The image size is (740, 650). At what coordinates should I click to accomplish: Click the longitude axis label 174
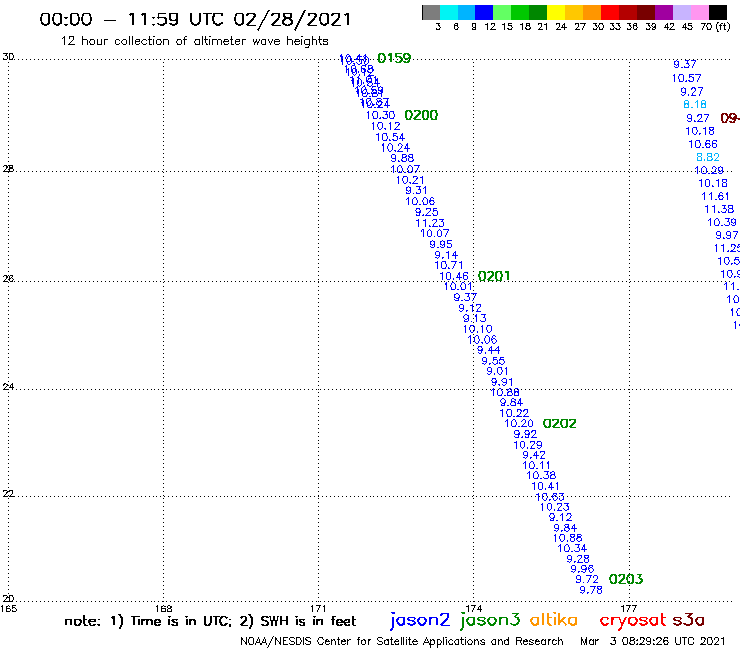tap(473, 608)
